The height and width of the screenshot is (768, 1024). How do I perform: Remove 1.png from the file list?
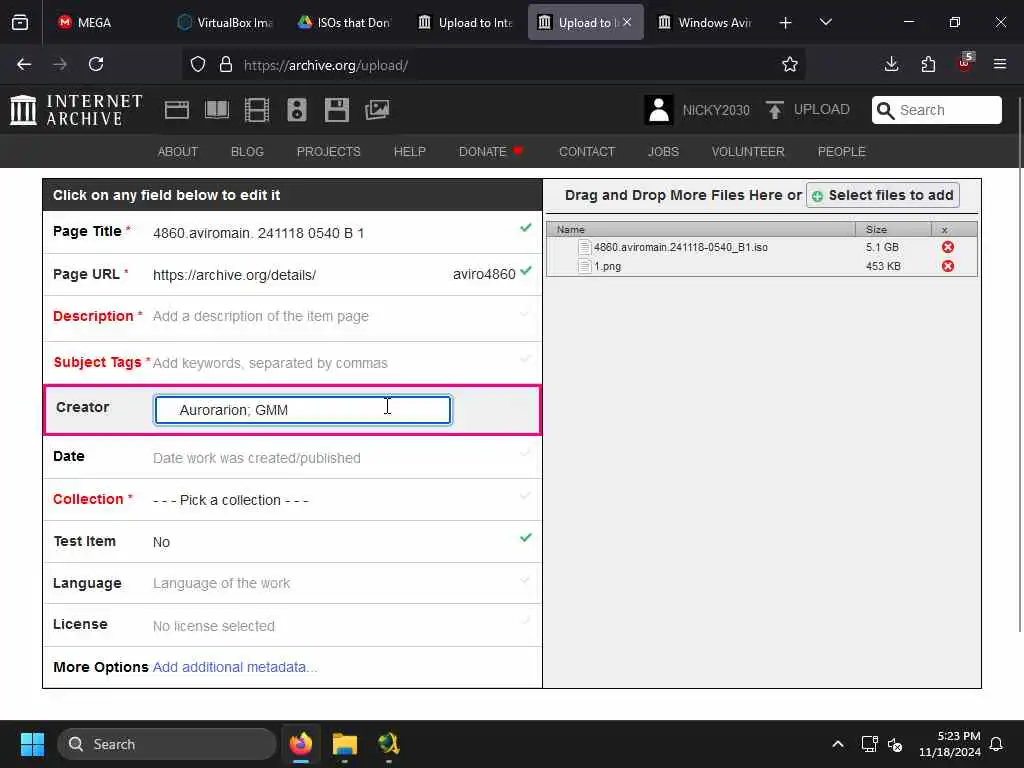948,266
